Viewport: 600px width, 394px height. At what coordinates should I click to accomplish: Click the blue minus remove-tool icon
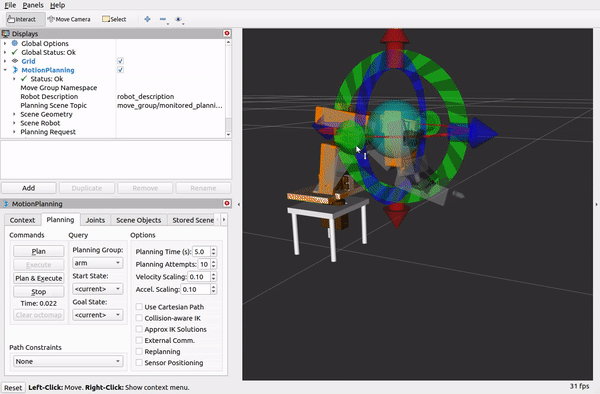coord(163,19)
